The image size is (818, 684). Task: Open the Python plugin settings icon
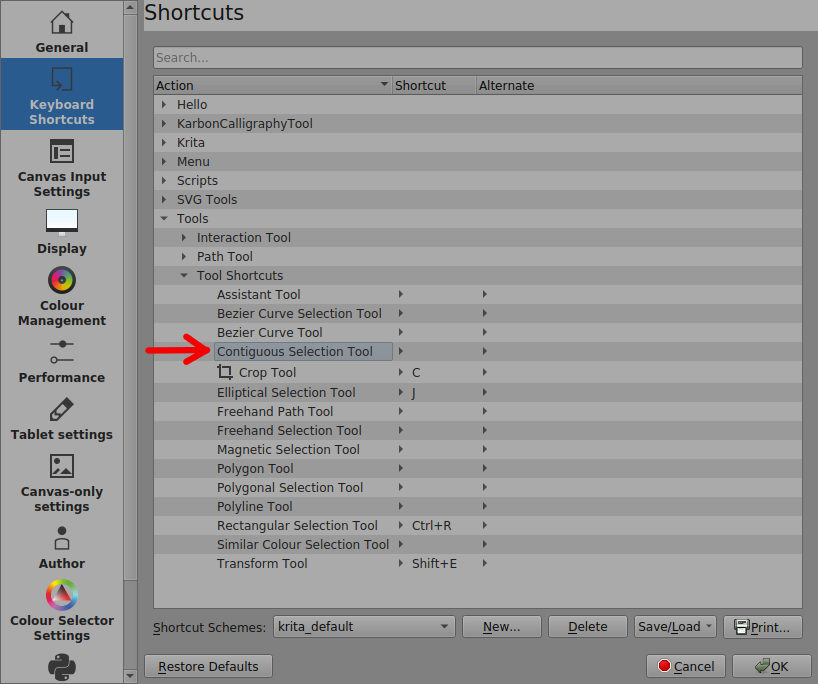pos(62,667)
